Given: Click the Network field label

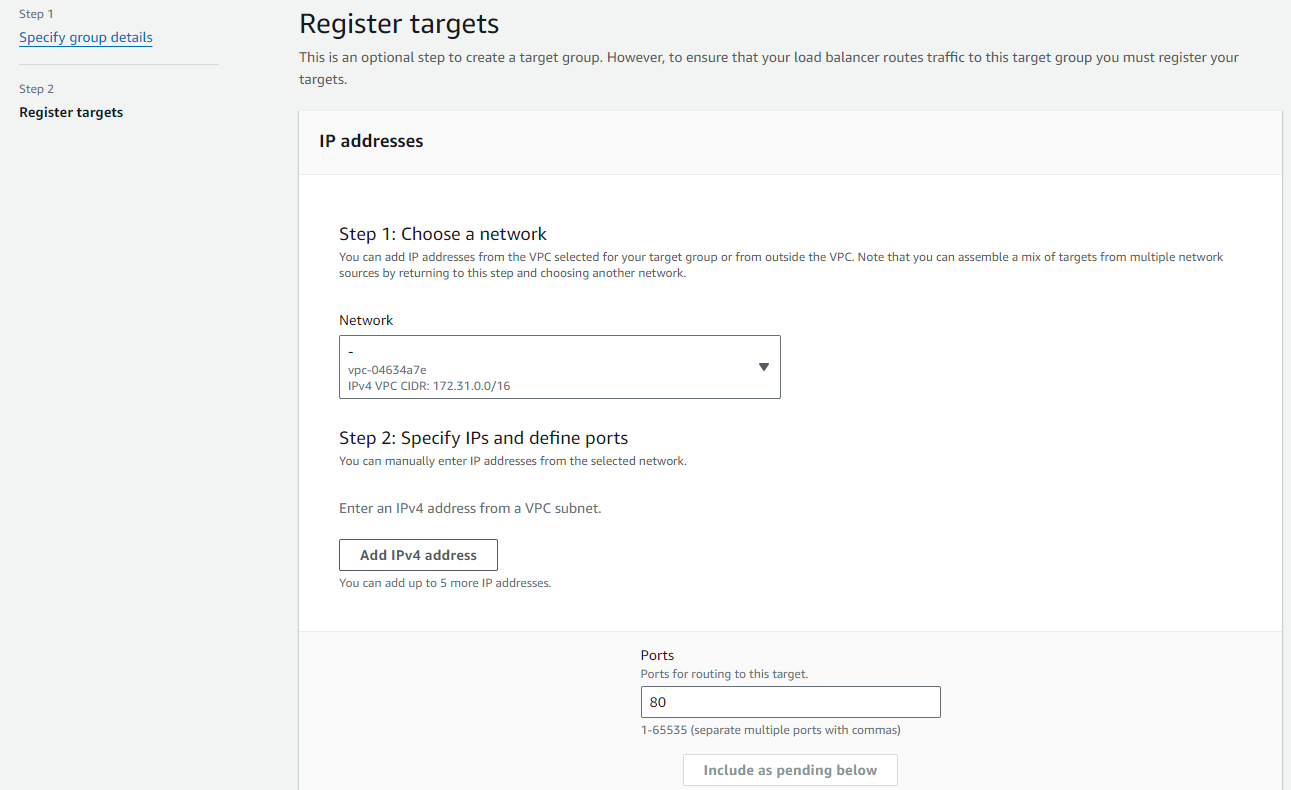Looking at the screenshot, I should (366, 321).
